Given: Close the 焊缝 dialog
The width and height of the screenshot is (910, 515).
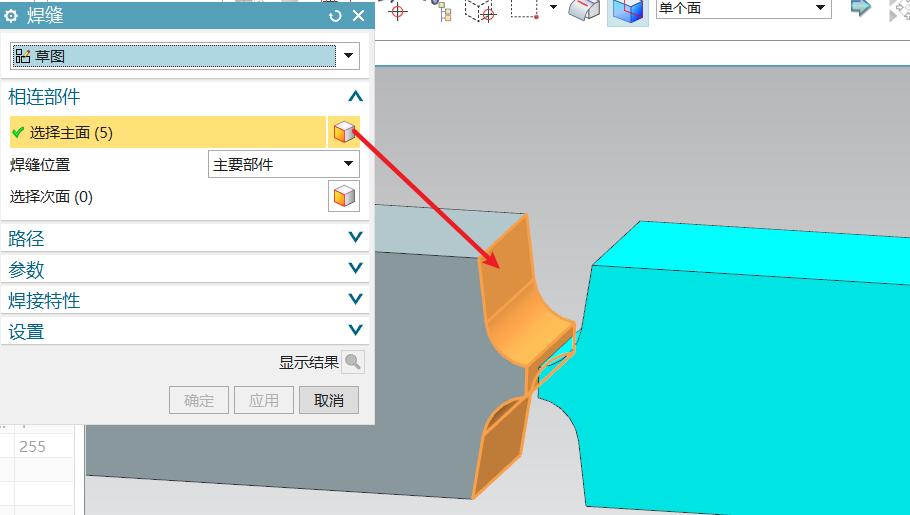Looking at the screenshot, I should click(x=359, y=16).
